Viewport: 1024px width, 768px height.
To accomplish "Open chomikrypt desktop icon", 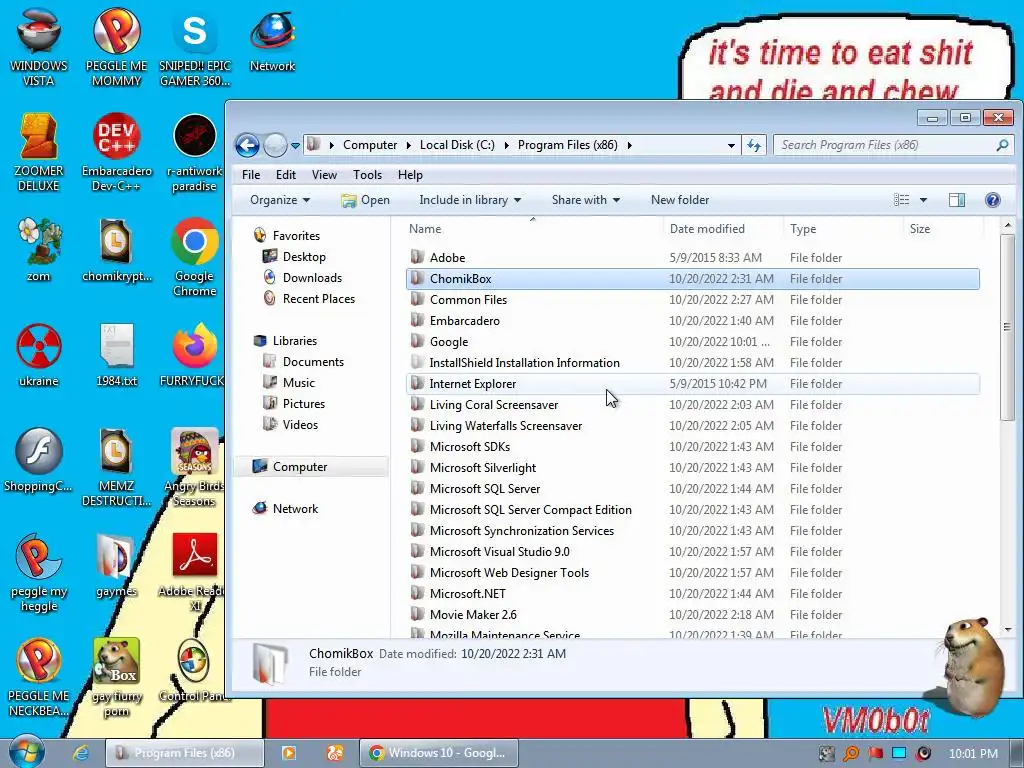I will 116,250.
